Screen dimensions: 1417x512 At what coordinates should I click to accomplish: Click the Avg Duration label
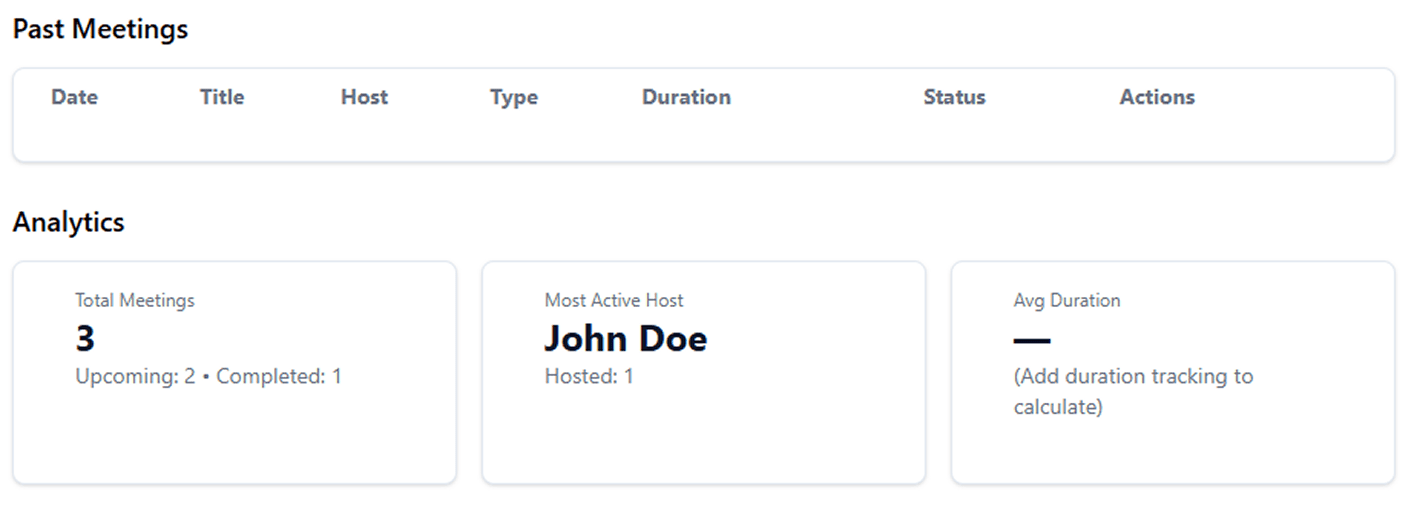click(1067, 300)
